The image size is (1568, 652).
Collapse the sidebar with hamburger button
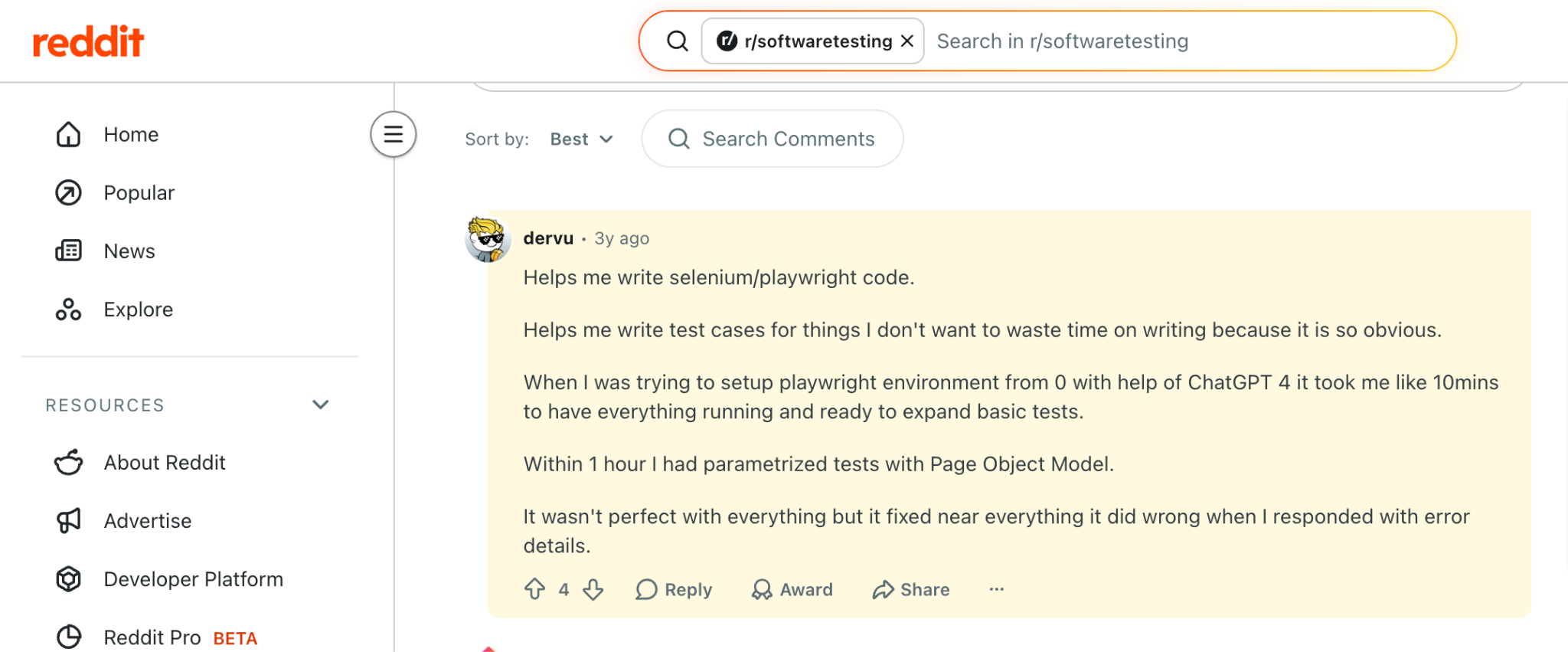pyautogui.click(x=394, y=134)
